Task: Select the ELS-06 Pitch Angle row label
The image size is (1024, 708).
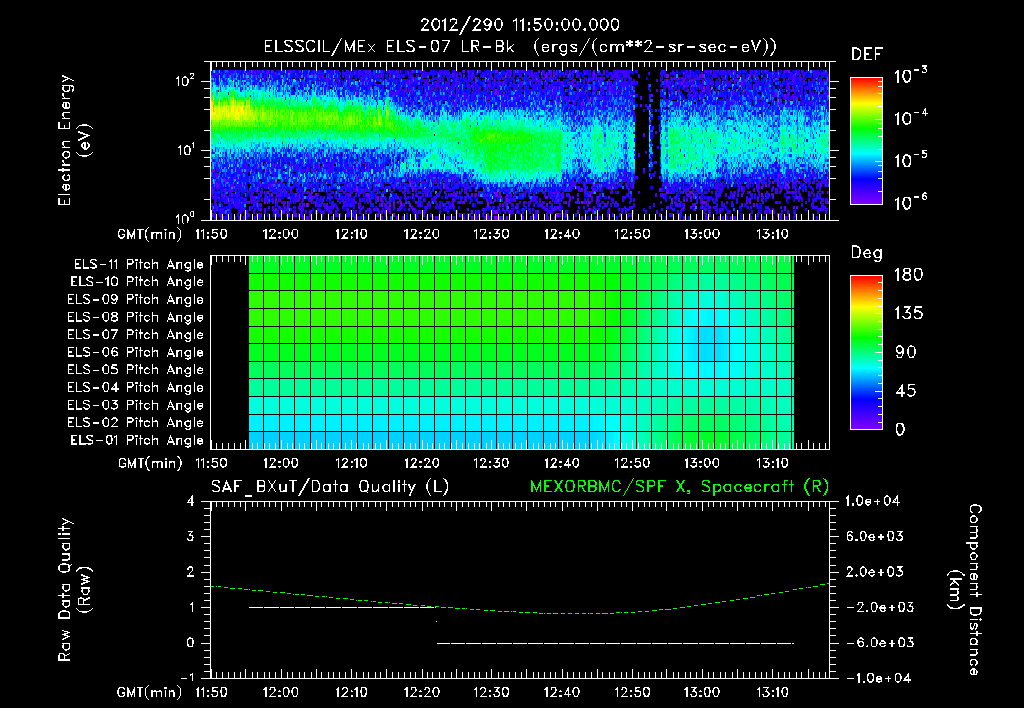Action: click(x=136, y=353)
